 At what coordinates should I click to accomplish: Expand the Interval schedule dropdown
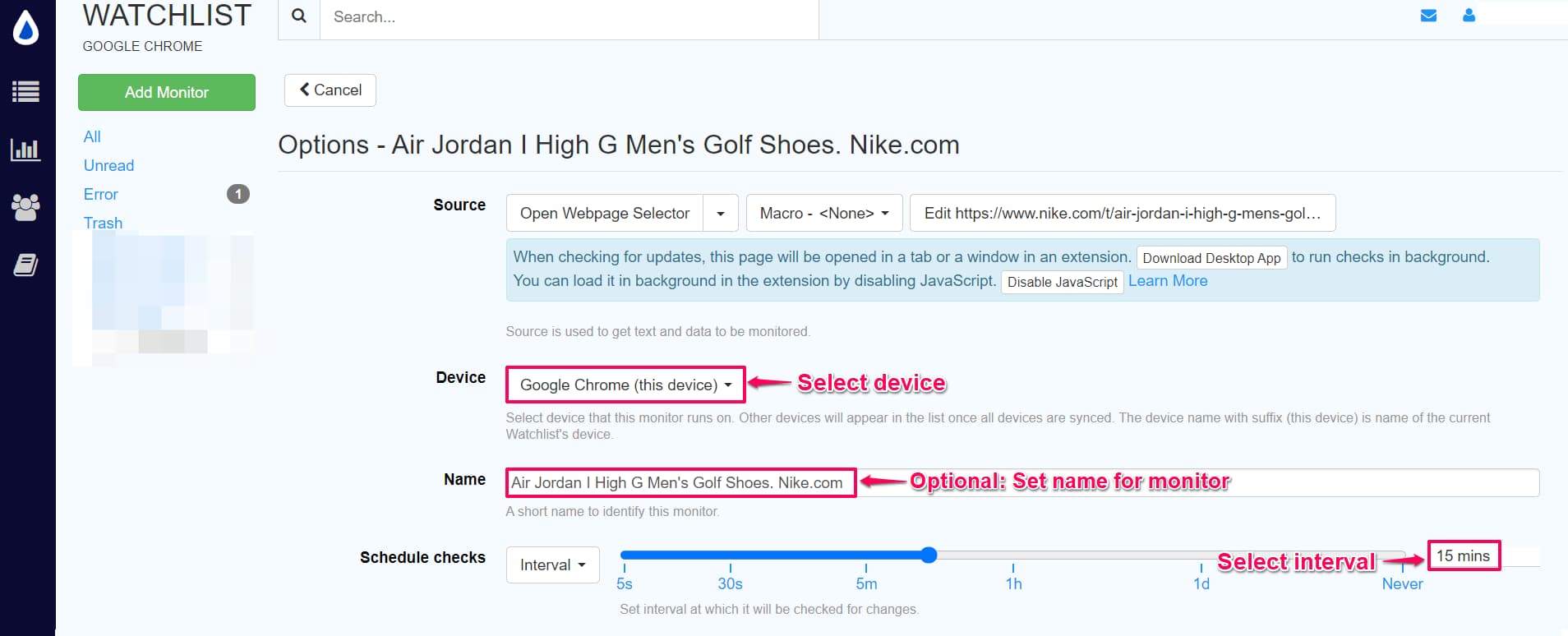click(x=552, y=565)
